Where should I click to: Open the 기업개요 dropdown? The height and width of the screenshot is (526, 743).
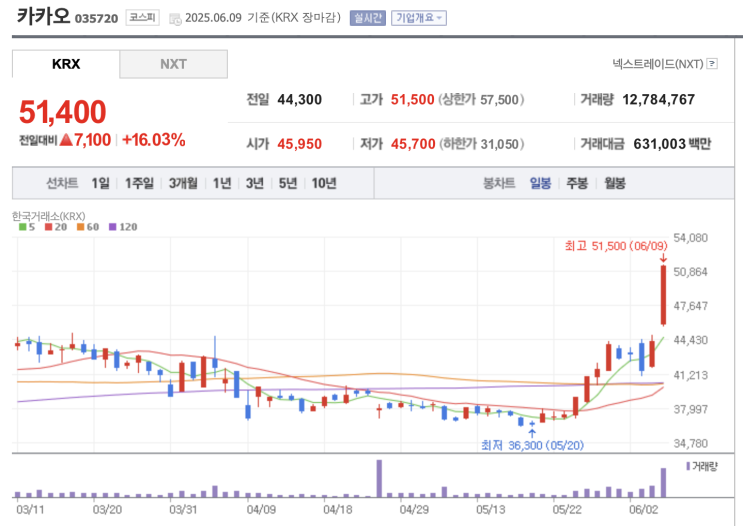[419, 18]
